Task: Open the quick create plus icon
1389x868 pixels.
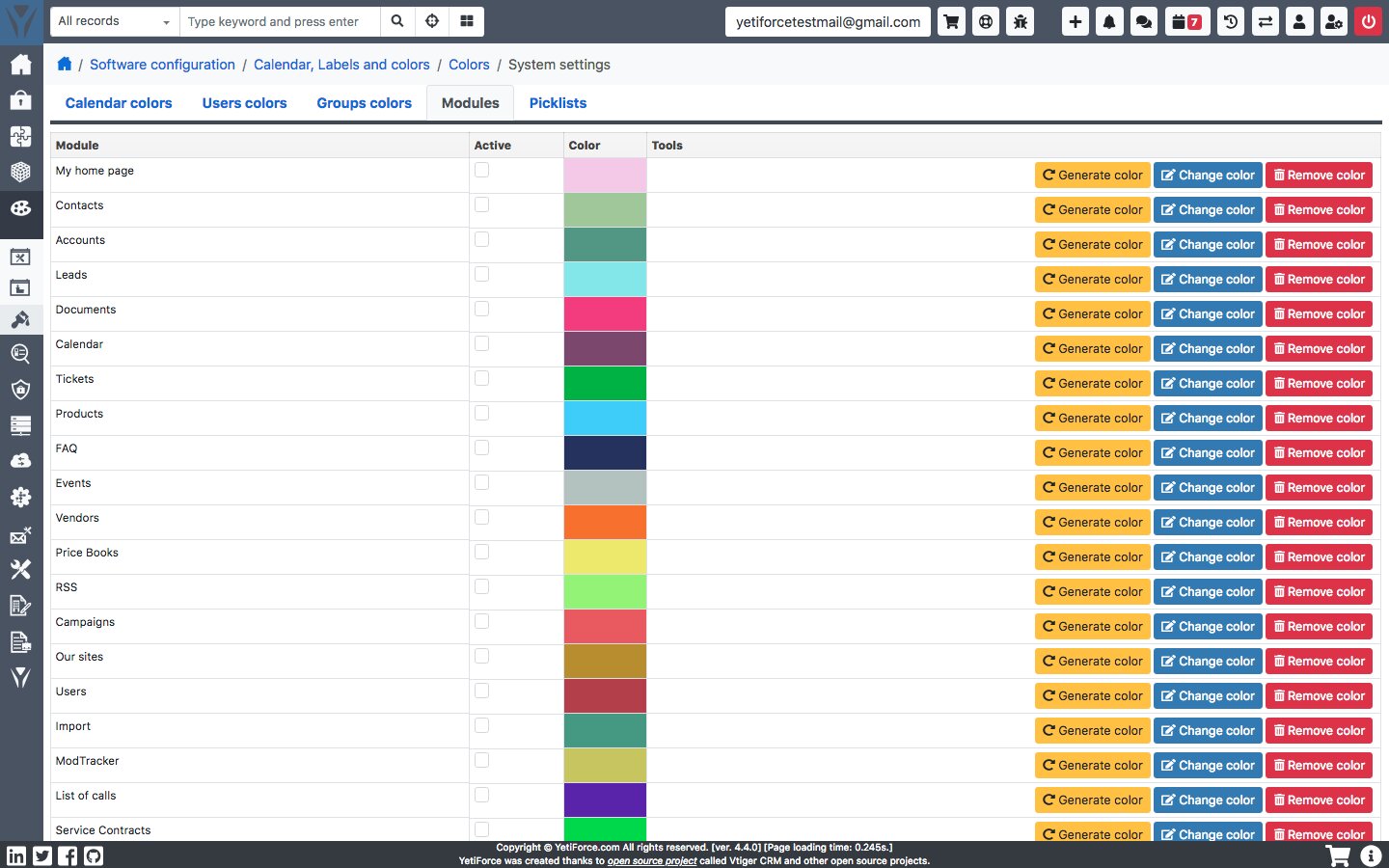Action: (x=1075, y=21)
